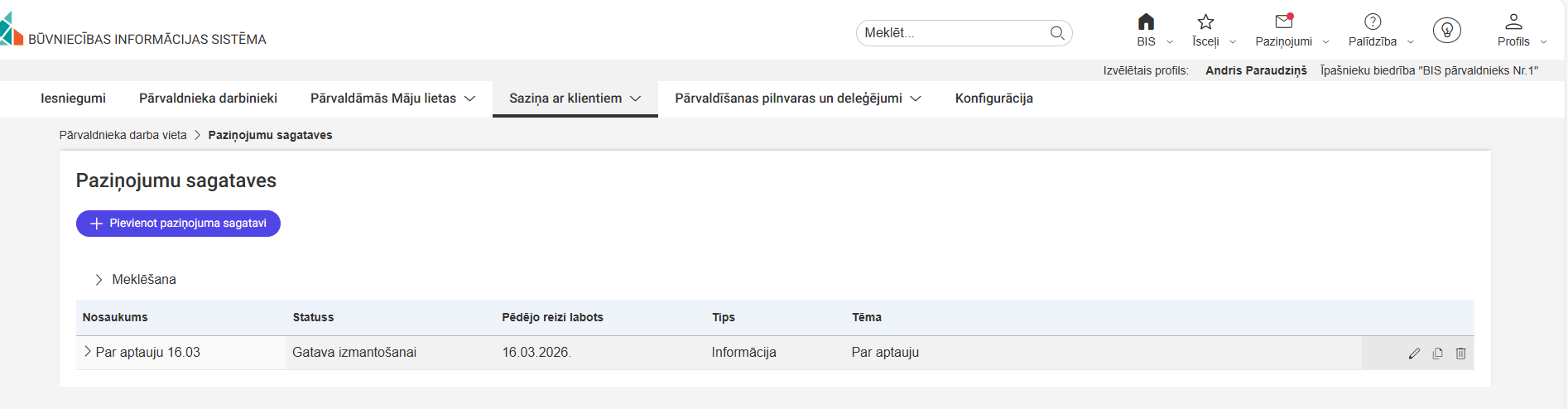Click the BIS home icon
The width and height of the screenshot is (1568, 409).
tap(1146, 22)
